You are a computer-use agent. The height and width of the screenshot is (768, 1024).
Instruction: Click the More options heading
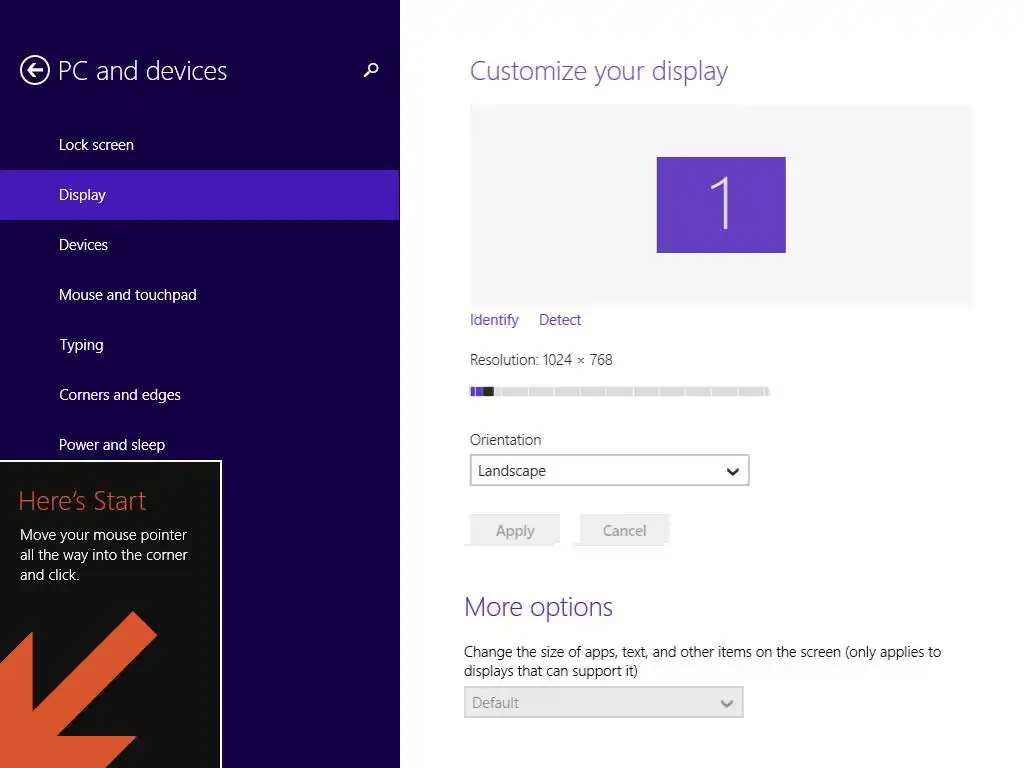click(x=538, y=607)
